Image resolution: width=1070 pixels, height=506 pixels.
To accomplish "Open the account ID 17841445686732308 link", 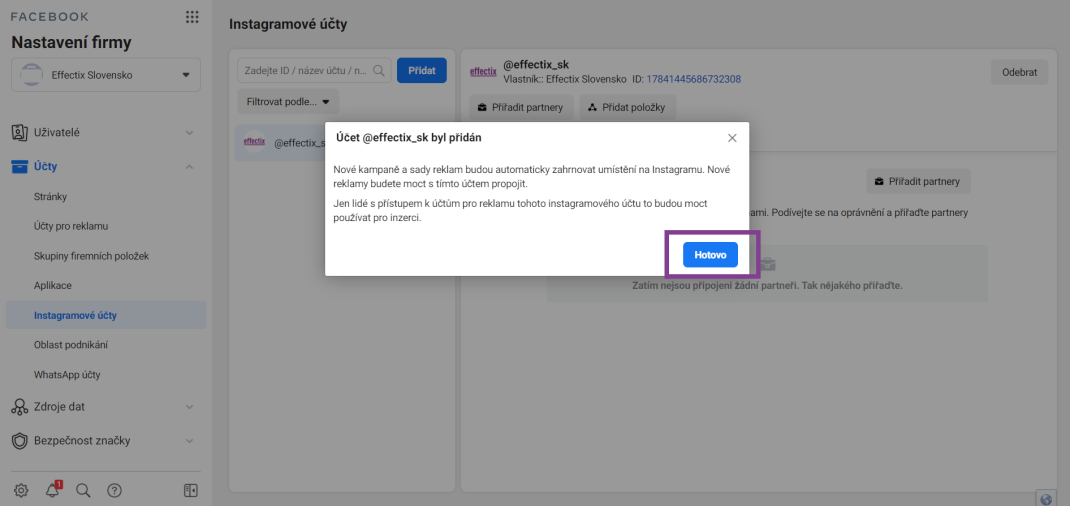I will [x=693, y=79].
